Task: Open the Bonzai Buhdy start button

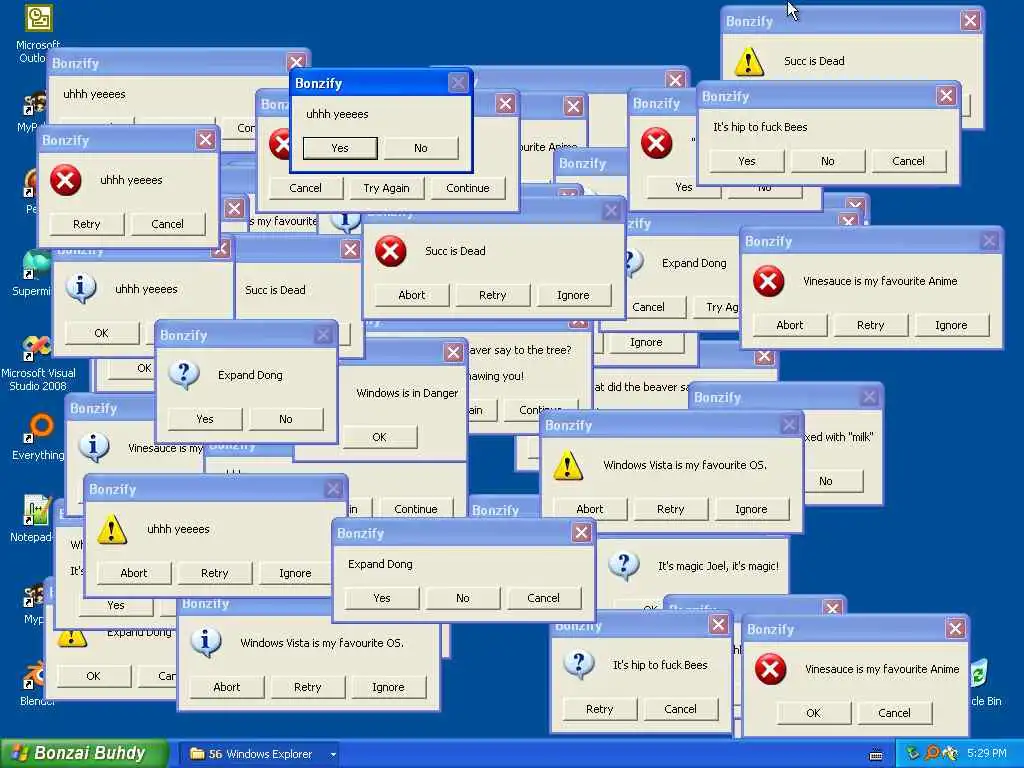Action: (x=84, y=754)
